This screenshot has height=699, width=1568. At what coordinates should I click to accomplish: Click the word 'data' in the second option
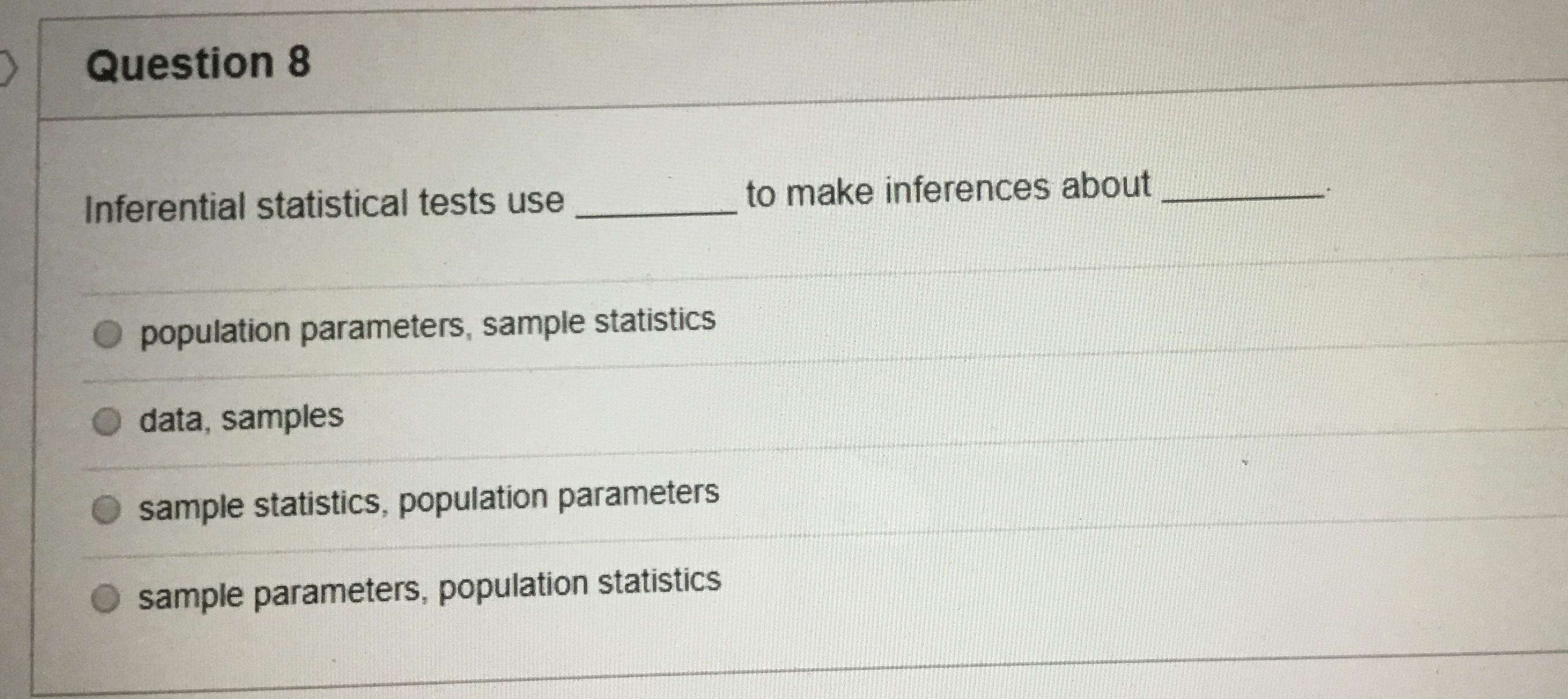click(172, 420)
